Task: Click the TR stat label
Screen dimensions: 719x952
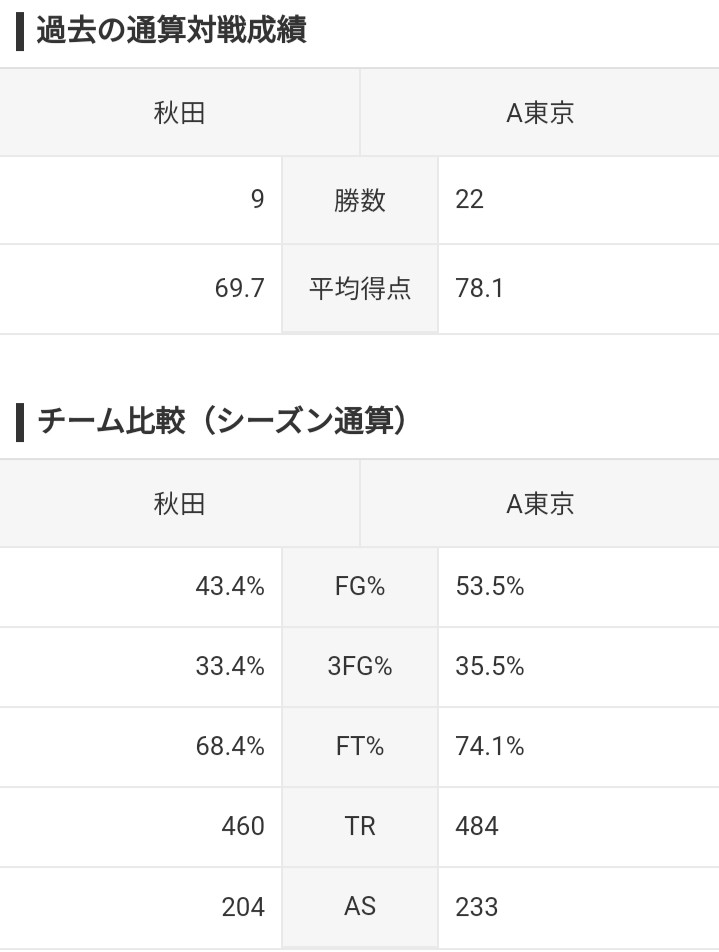Action: tap(360, 826)
